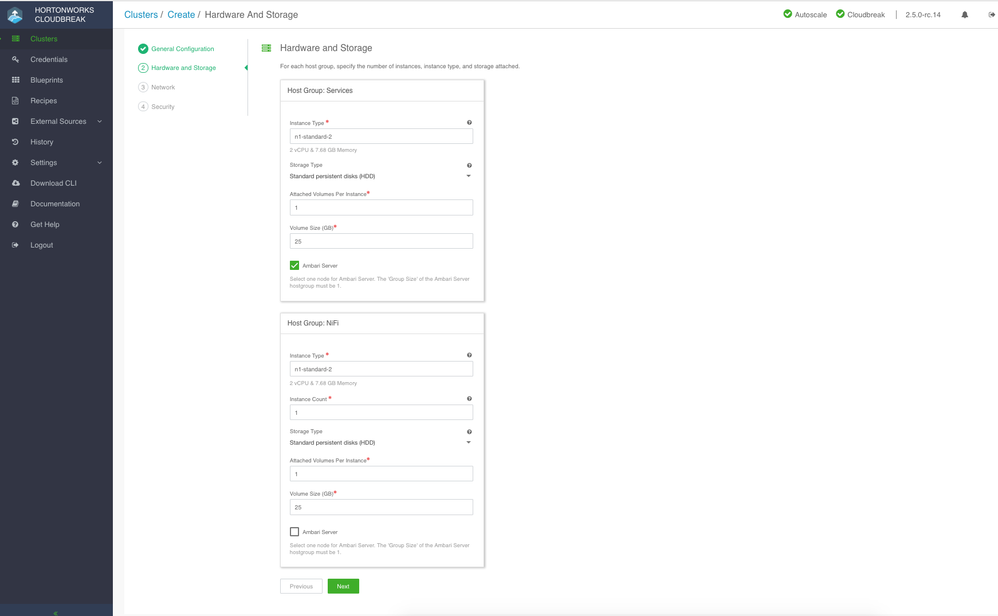
Task: Click the Blueprints grid icon
Action: (x=15, y=80)
